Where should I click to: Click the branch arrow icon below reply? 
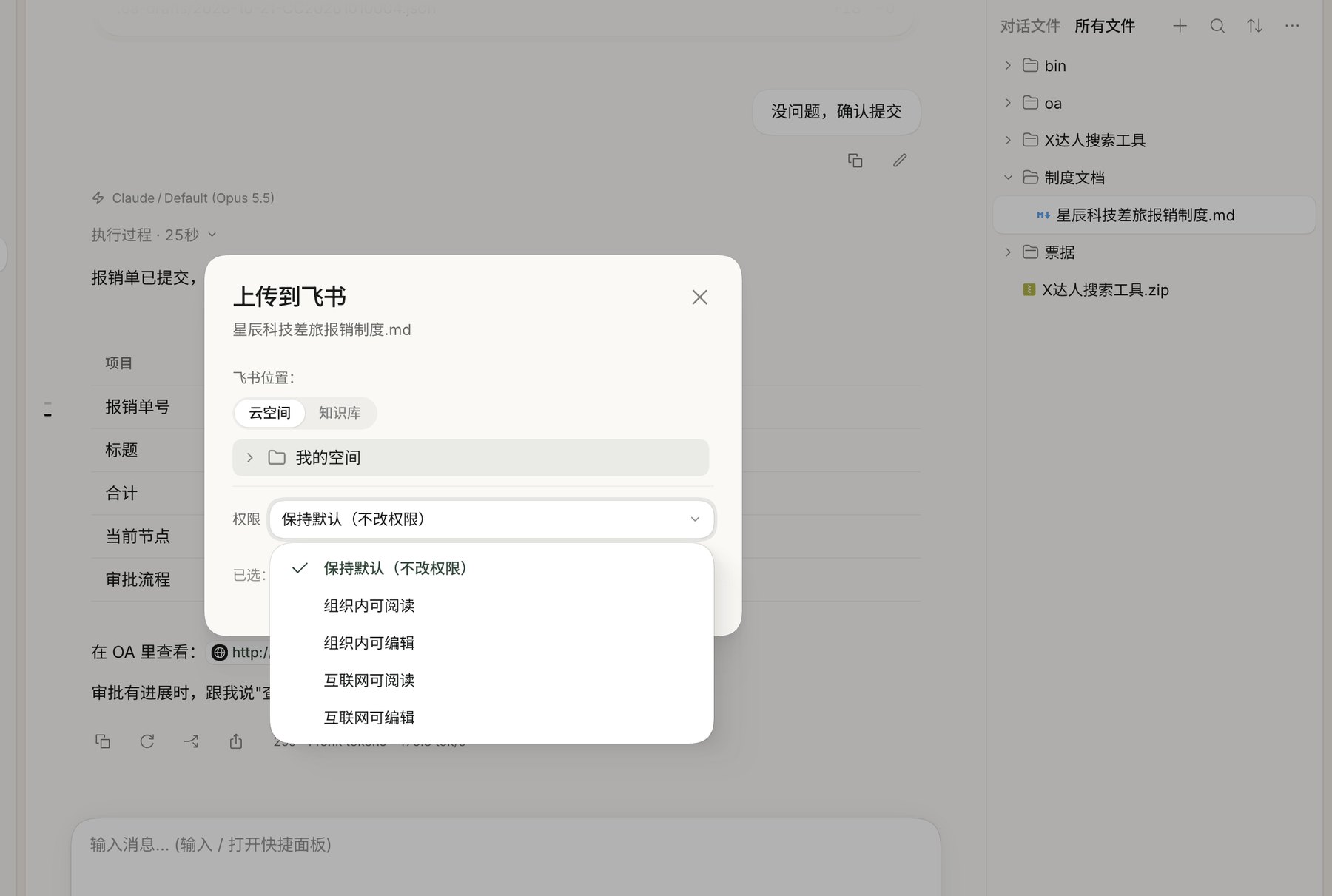click(x=192, y=741)
